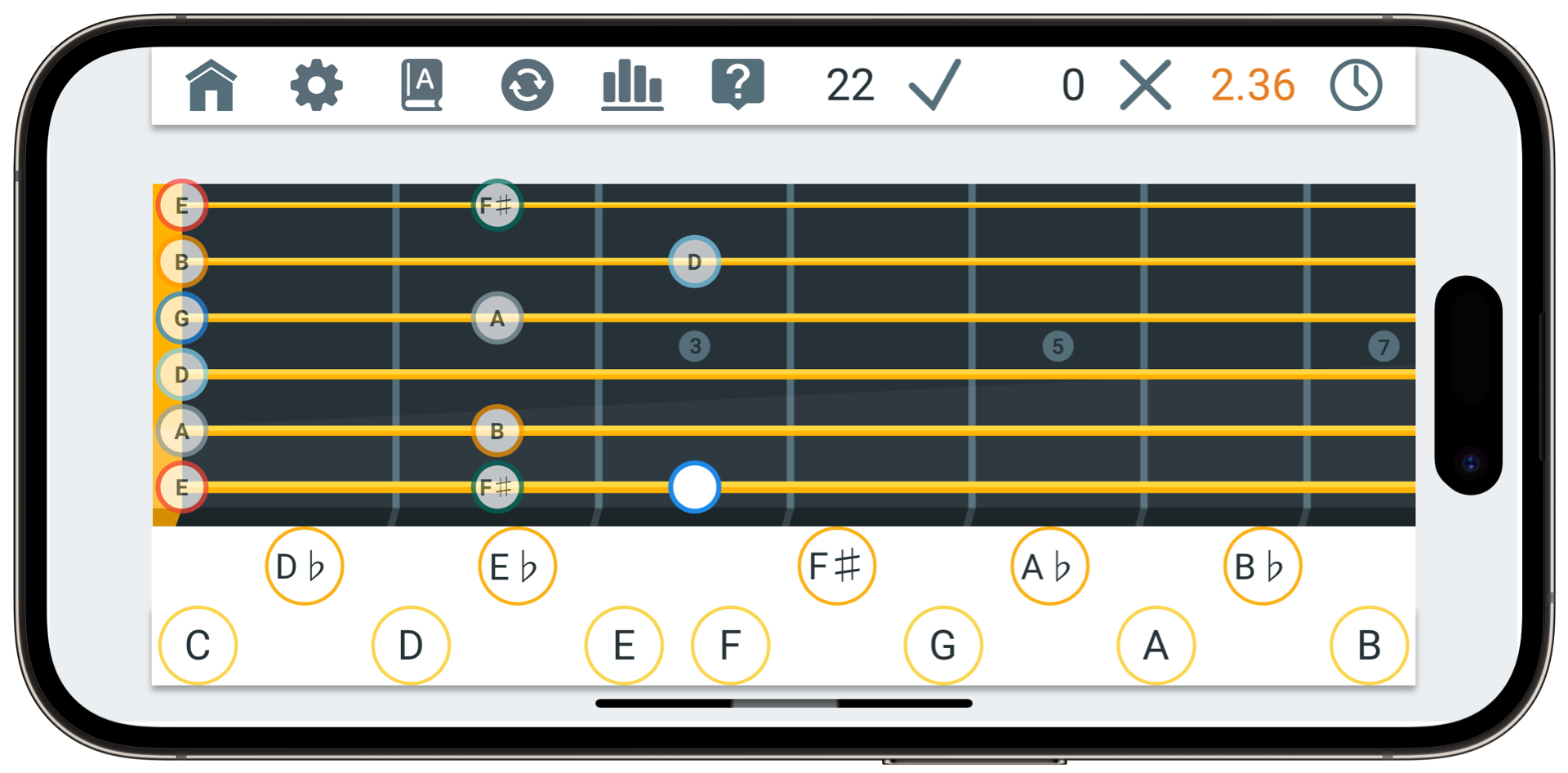Screen dimensions: 1568x773
Task: Answer with the F♯ note button
Action: 836,566
